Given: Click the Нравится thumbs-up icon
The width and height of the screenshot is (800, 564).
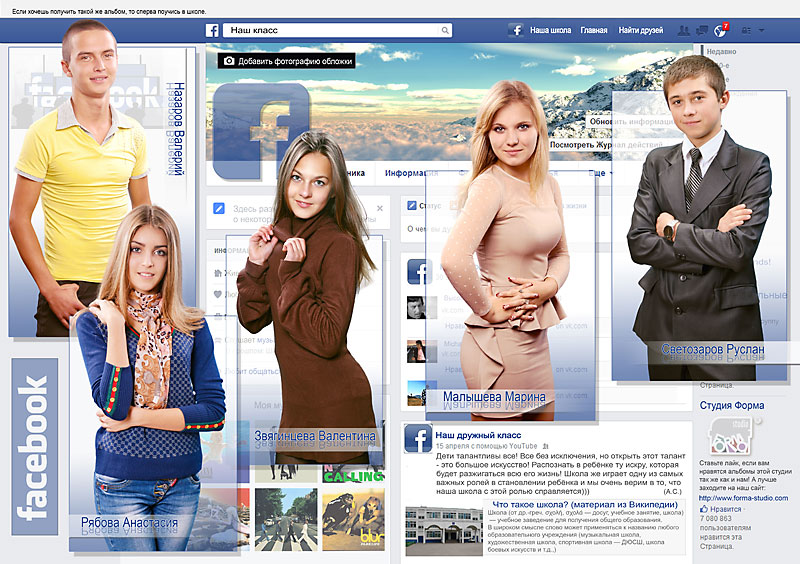Looking at the screenshot, I should (704, 509).
